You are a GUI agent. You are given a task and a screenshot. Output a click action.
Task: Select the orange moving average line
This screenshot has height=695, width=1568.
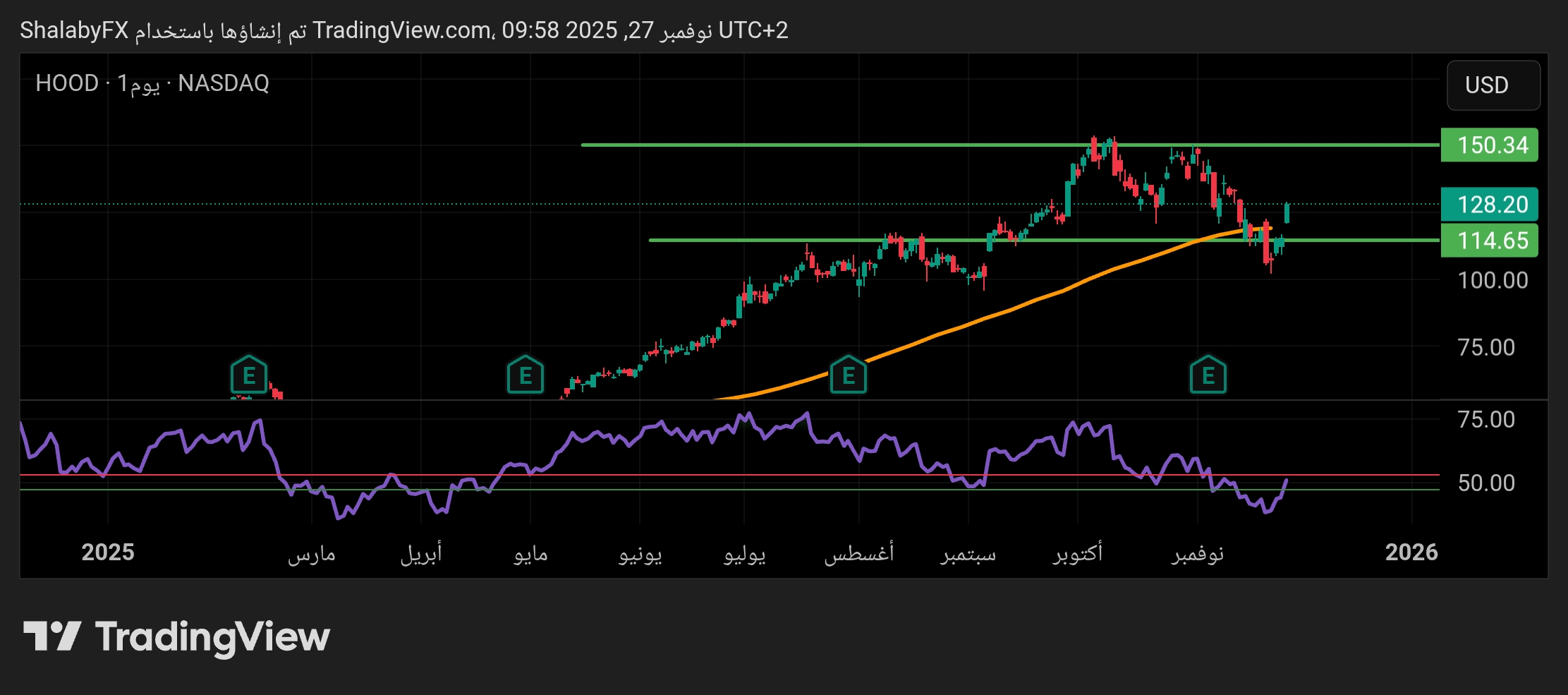coord(987,318)
